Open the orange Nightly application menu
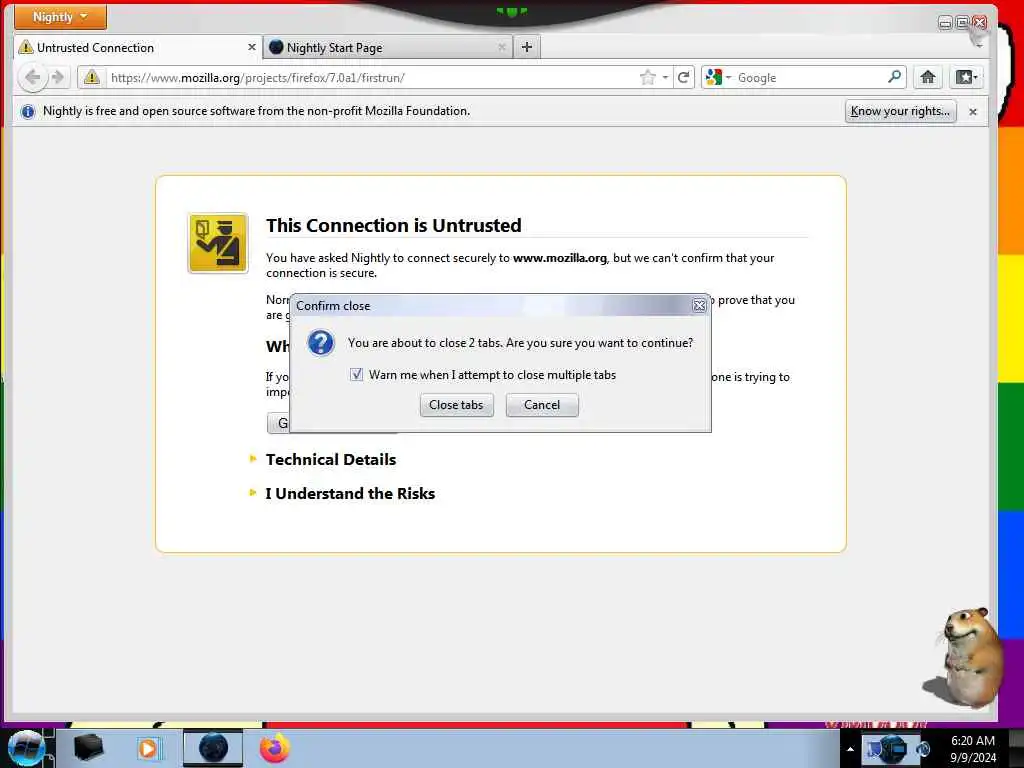The image size is (1024, 768). point(59,17)
